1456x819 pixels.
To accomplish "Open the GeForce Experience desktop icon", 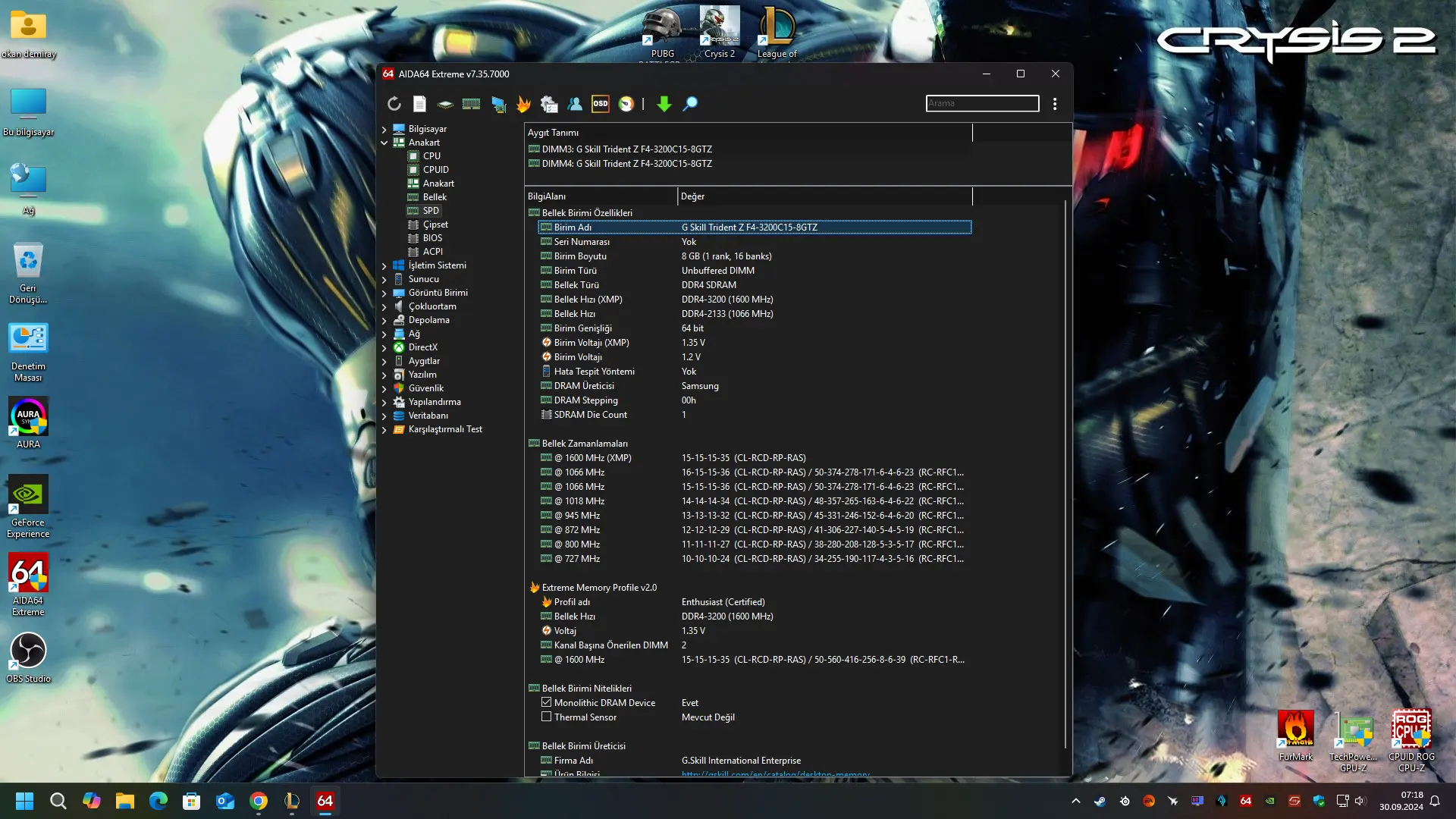I will (x=28, y=507).
